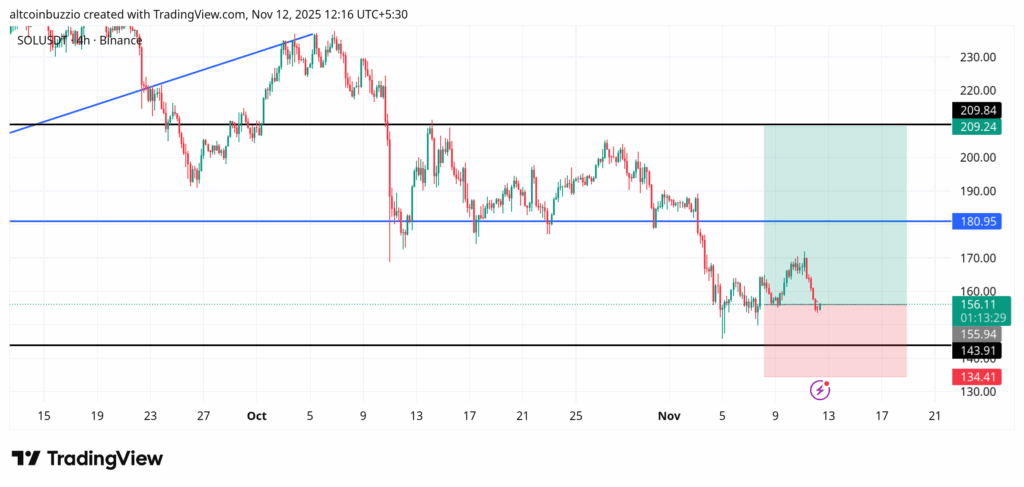Viewport: 1024px width, 487px height.
Task: Select the black horizontal line at 143.91
Action: [x=300, y=345]
